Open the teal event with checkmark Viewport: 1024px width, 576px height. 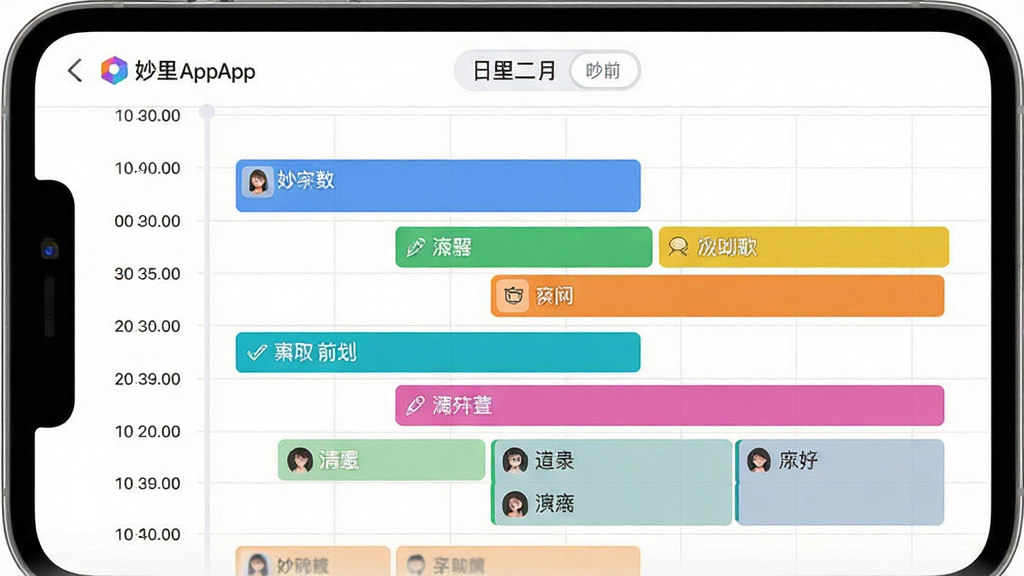click(438, 353)
